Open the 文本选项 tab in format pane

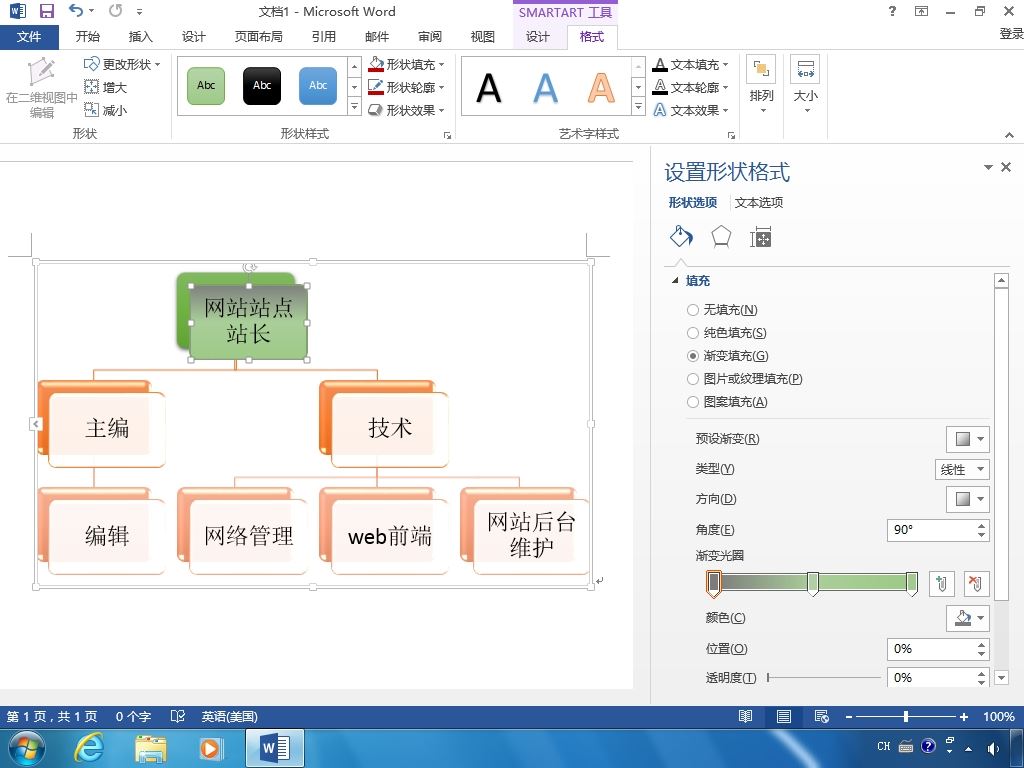pyautogui.click(x=759, y=202)
